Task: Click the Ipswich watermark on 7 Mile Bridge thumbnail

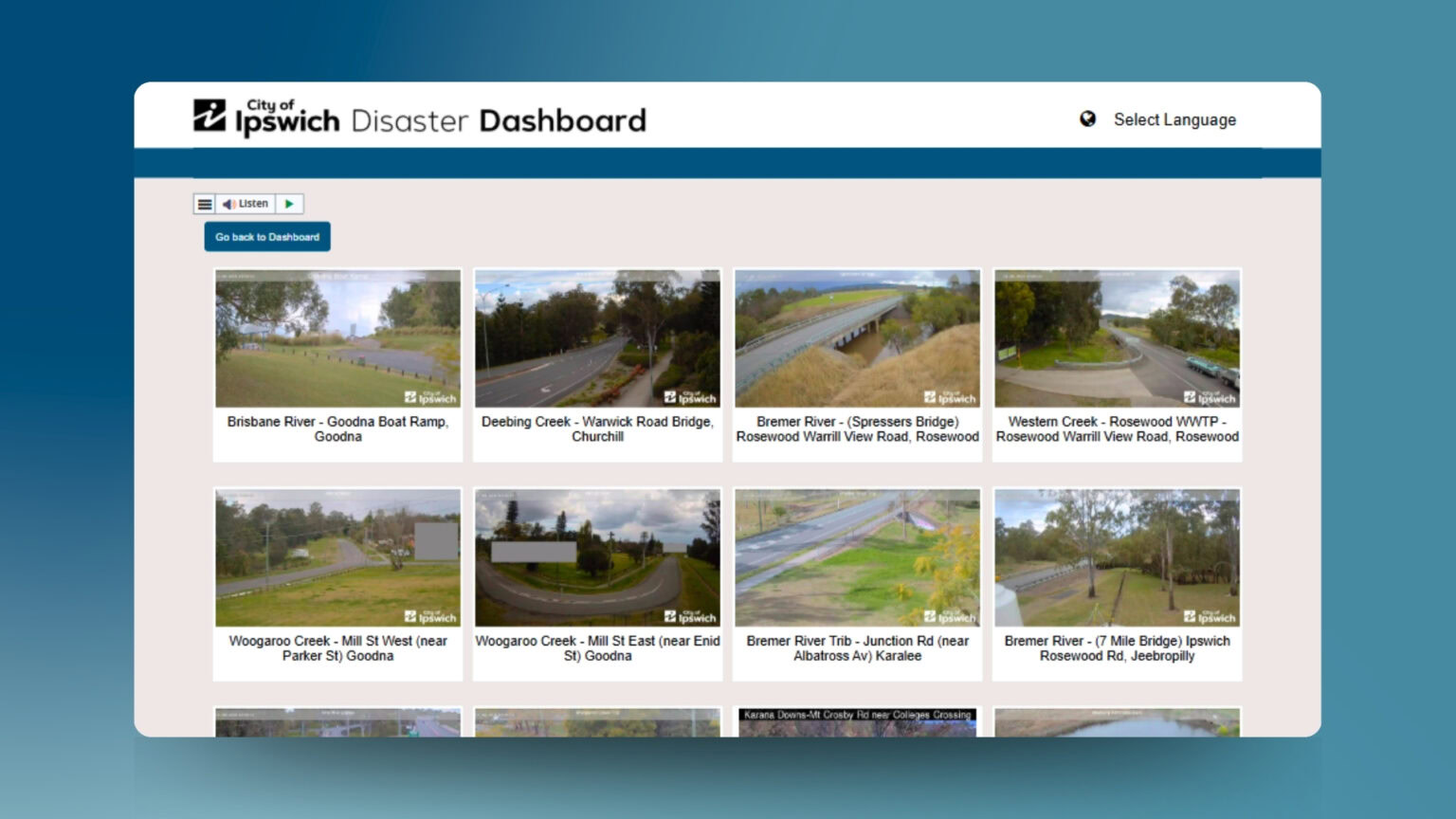Action: tap(1210, 616)
